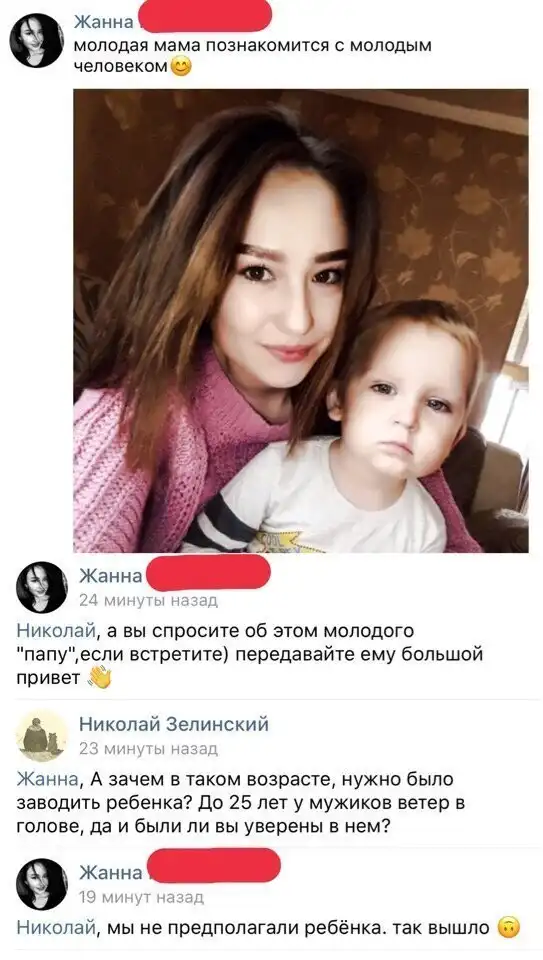Click the name Николай Зелинский in the comment
Screen dimensions: 543x960
click(174, 724)
